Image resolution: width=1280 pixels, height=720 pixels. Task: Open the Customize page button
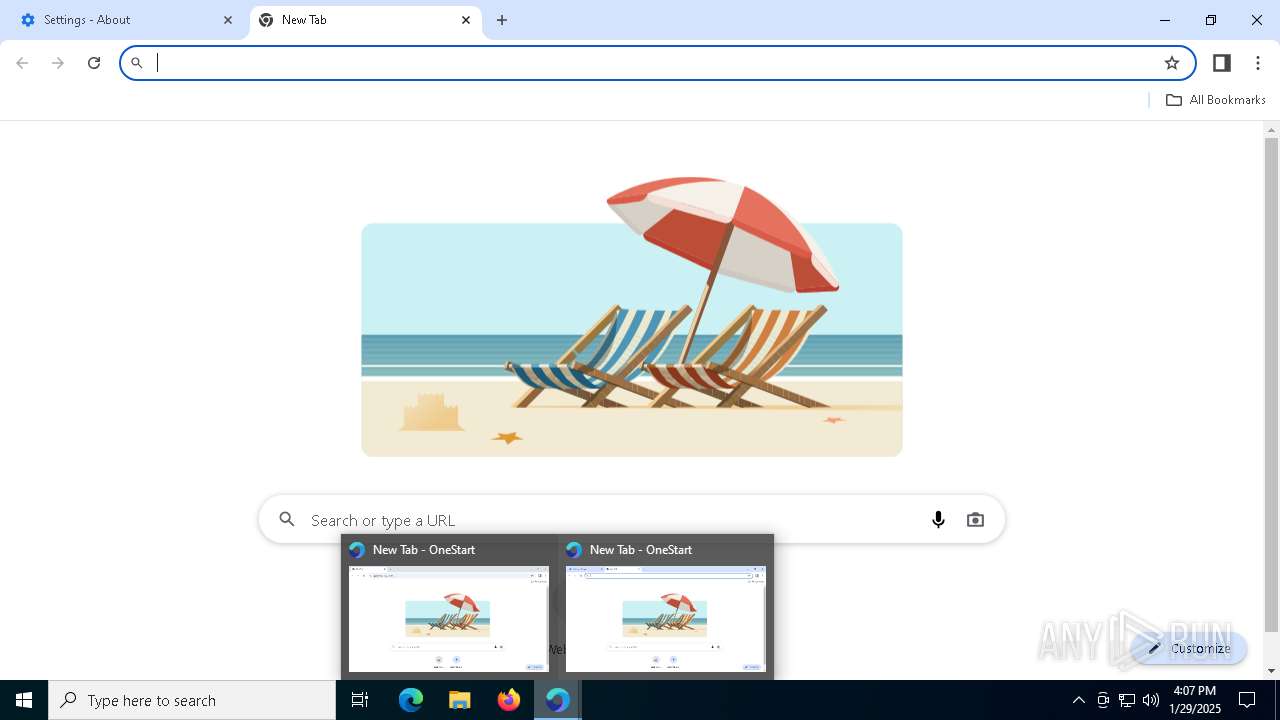(x=1189, y=648)
